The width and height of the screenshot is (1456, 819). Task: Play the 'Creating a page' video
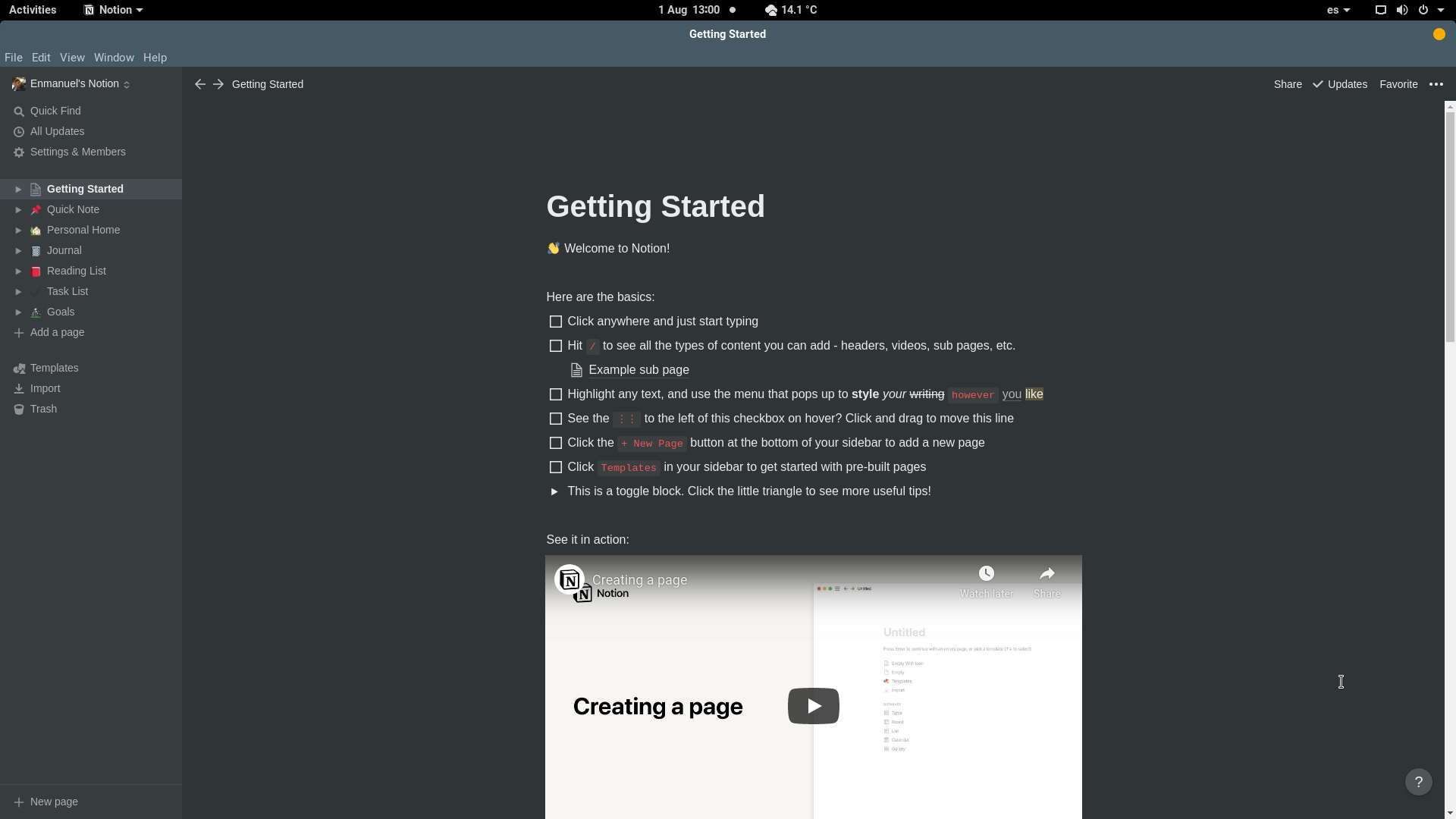click(x=813, y=706)
